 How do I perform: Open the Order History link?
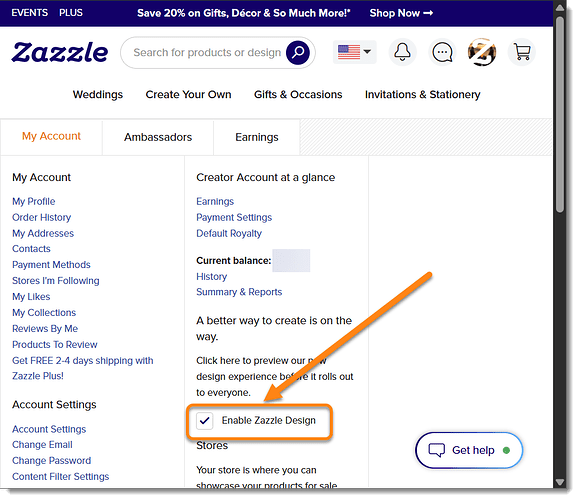pos(42,217)
